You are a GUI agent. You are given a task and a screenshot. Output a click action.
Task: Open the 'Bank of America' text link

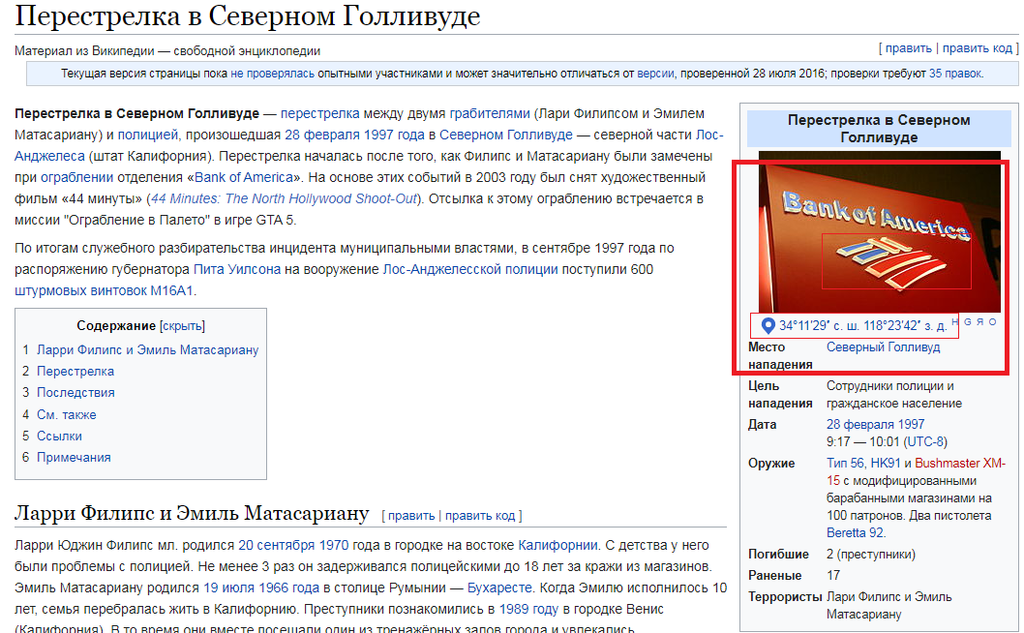[x=244, y=177]
